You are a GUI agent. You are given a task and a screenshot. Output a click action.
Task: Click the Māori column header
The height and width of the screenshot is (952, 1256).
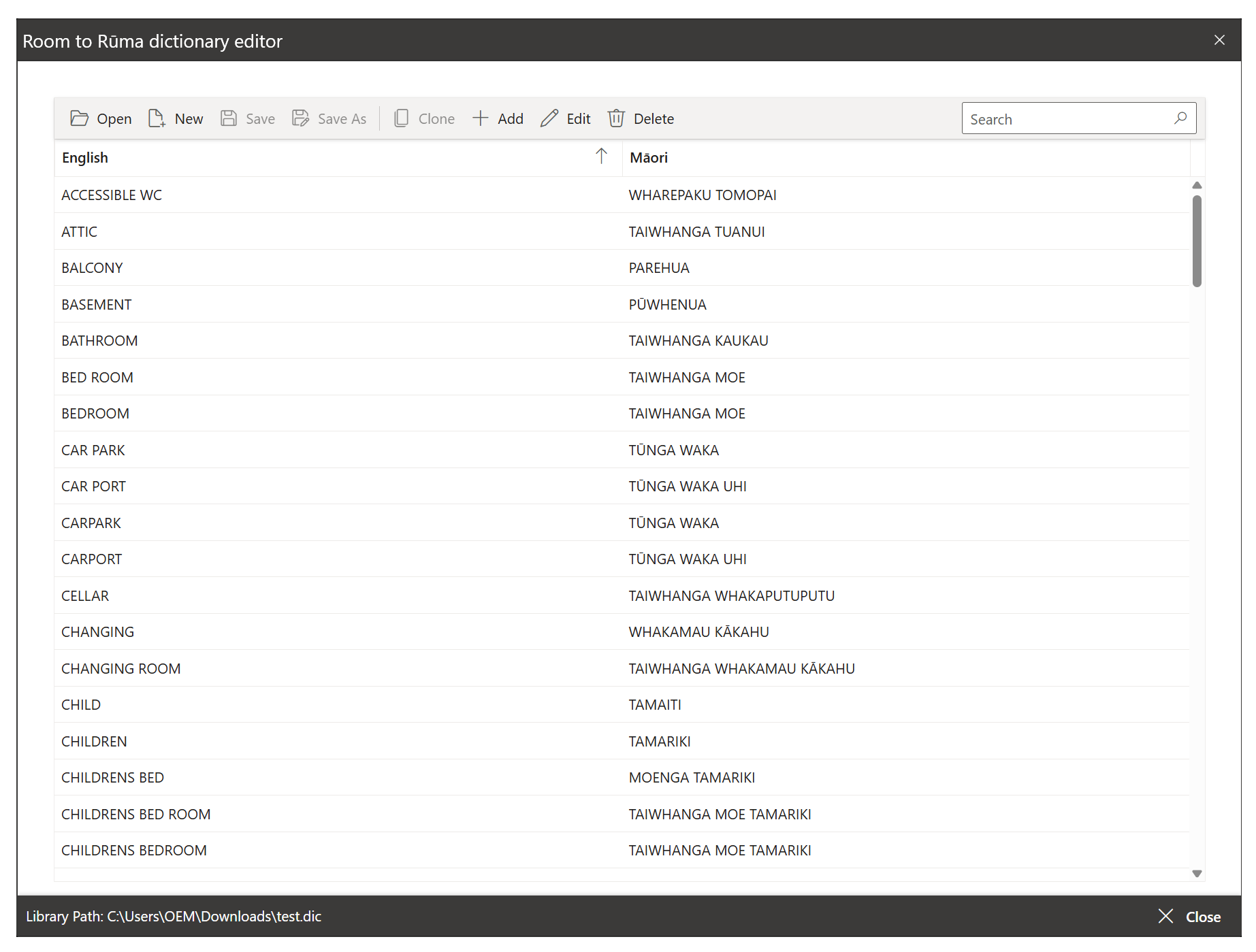[x=648, y=157]
